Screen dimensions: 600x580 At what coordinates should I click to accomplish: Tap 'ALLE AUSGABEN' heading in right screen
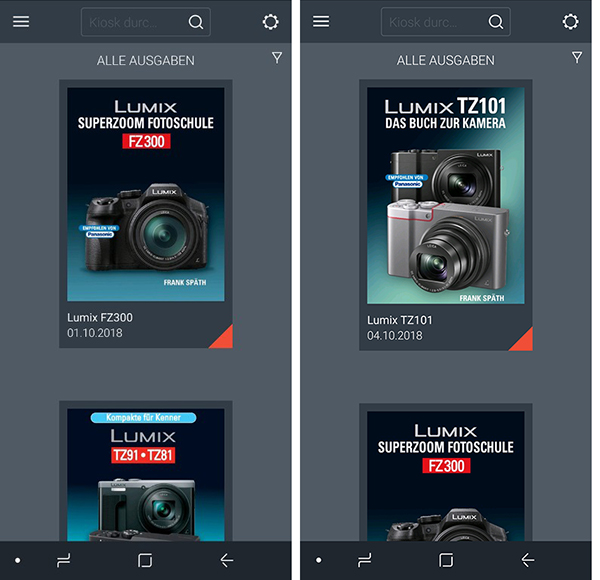click(x=446, y=60)
